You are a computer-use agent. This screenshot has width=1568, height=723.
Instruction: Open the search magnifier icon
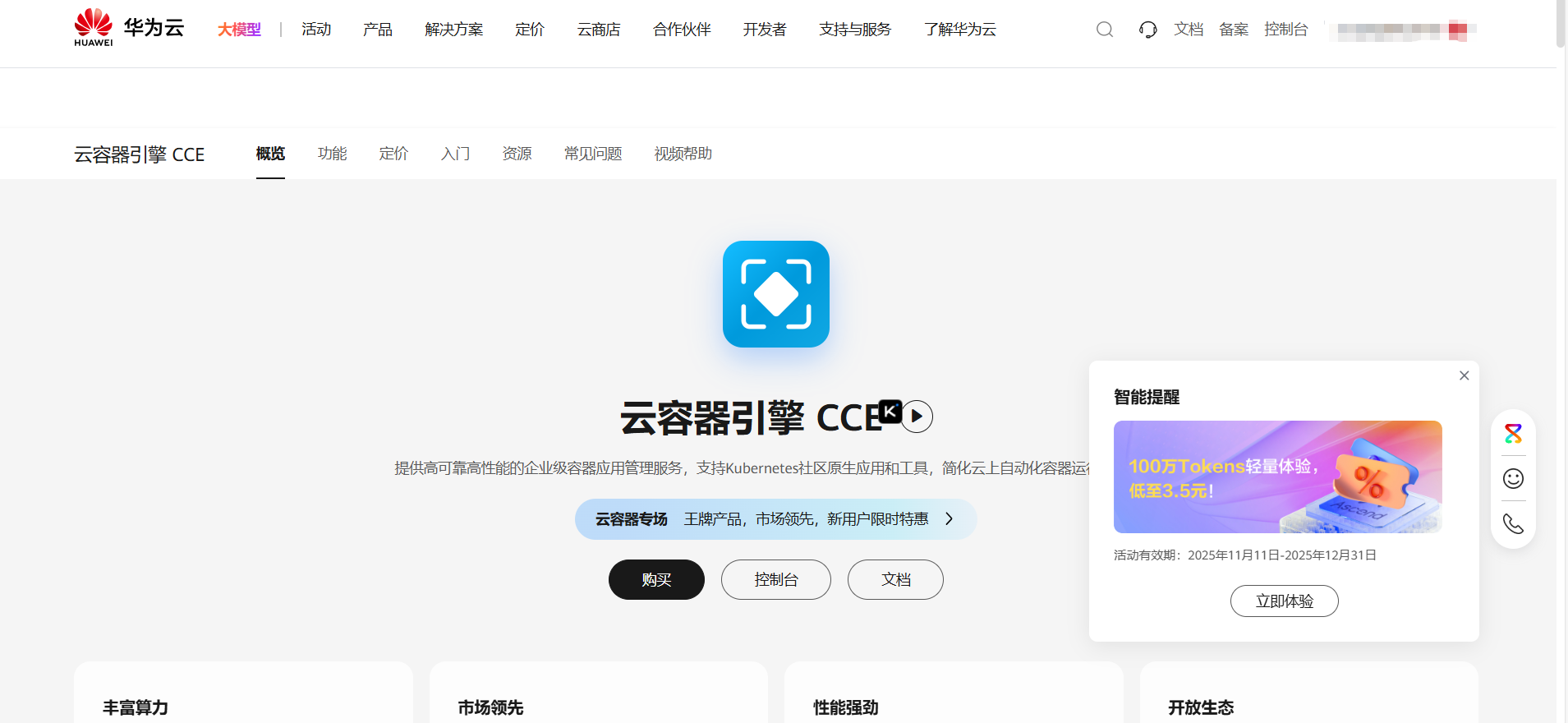click(1105, 30)
